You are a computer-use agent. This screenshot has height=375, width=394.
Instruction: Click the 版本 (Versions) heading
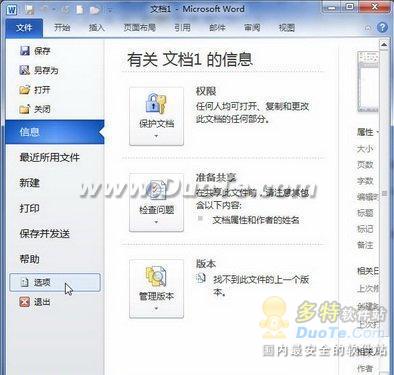click(206, 264)
